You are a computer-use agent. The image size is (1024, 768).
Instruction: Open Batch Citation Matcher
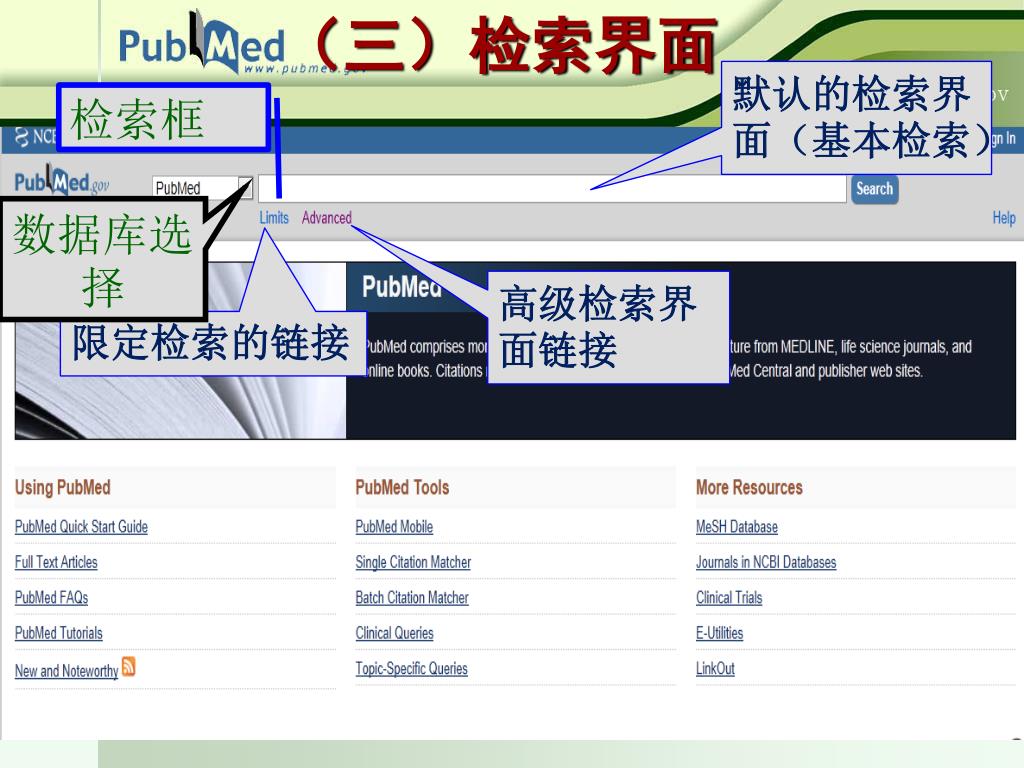pyautogui.click(x=411, y=598)
